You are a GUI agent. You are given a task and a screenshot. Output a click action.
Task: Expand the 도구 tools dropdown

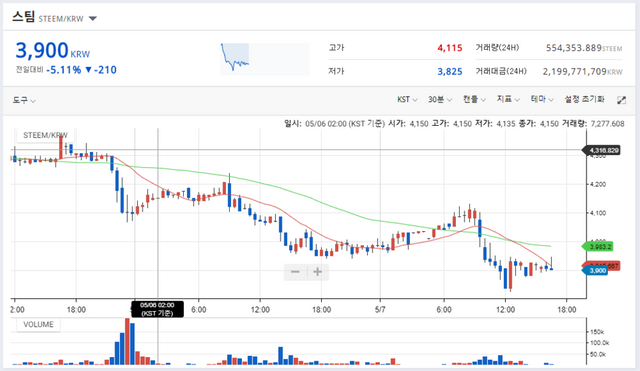24,100
